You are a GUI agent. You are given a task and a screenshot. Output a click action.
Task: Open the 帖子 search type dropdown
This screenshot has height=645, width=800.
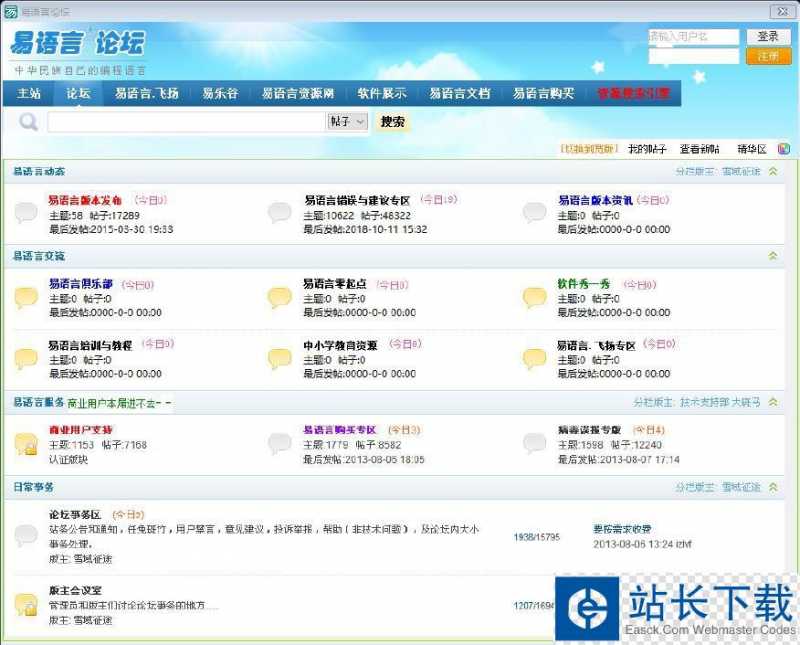347,121
